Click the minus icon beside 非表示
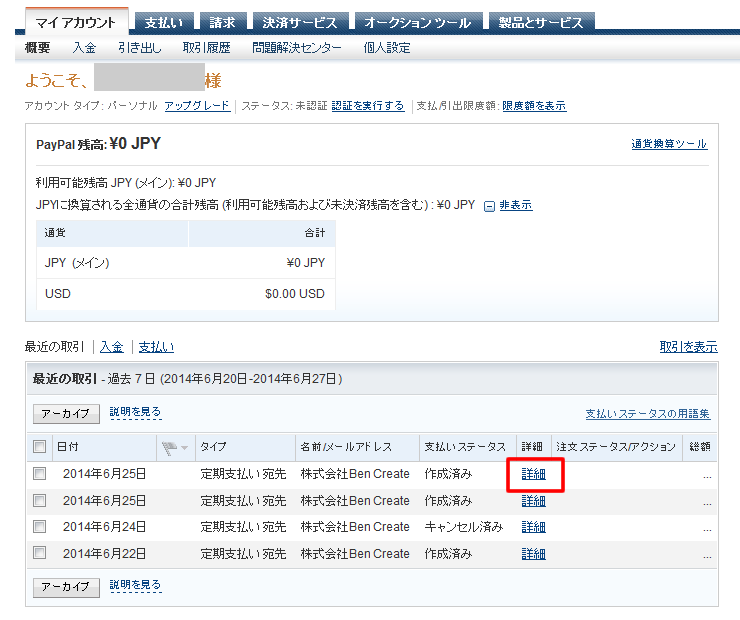The image size is (740, 620). [x=489, y=206]
